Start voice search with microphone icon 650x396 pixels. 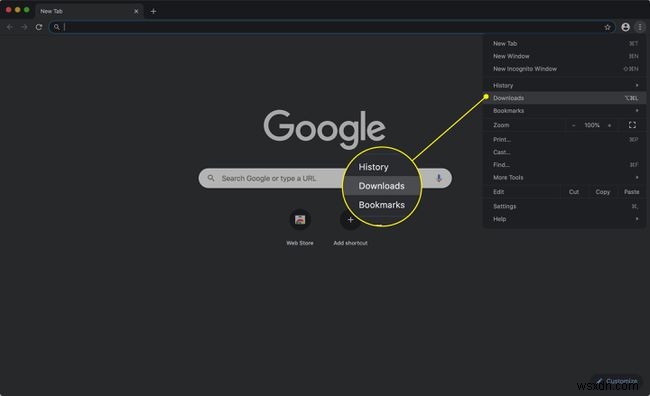tap(439, 178)
